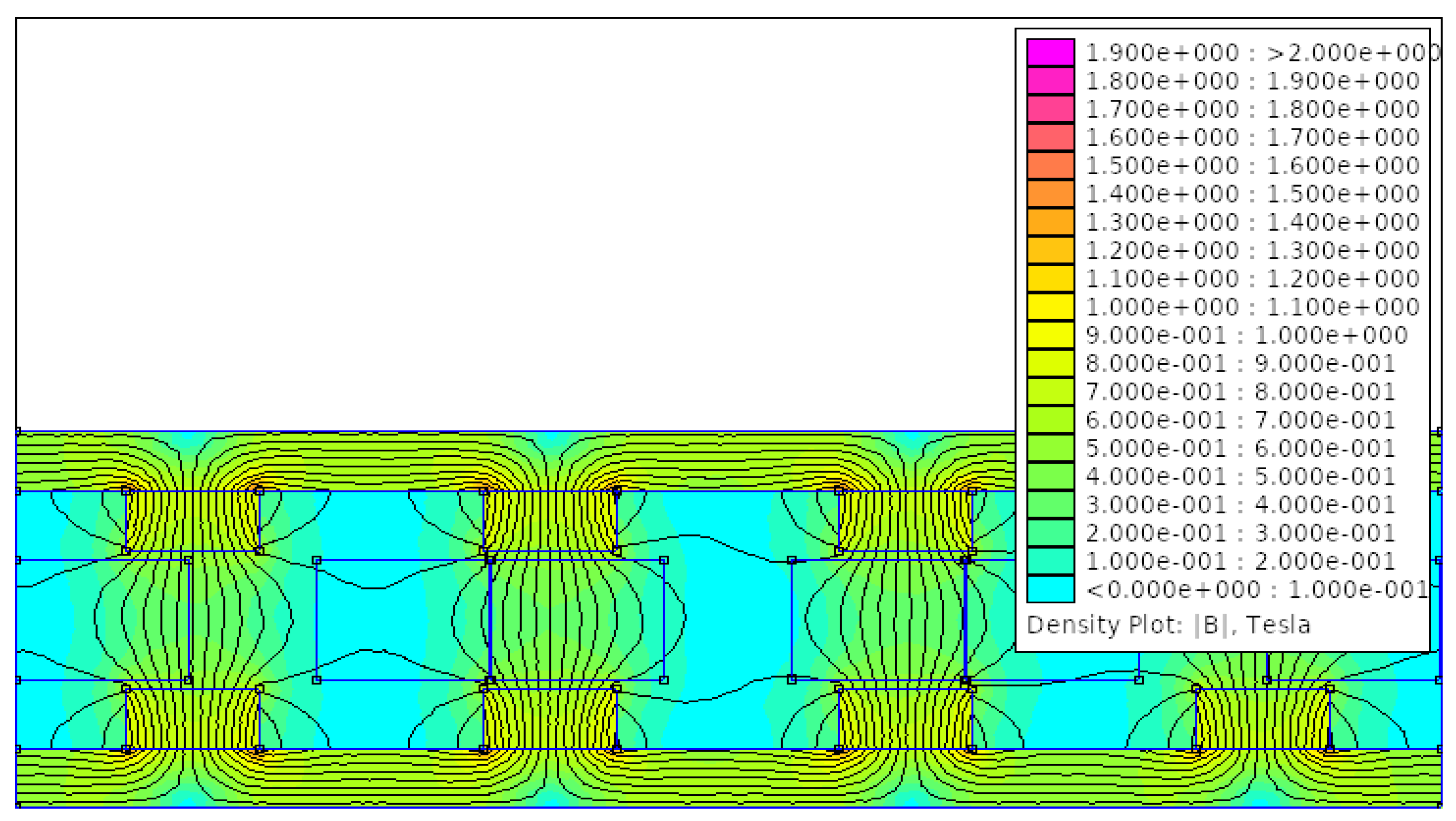Click the blank white area above the plot

coord(509,226)
